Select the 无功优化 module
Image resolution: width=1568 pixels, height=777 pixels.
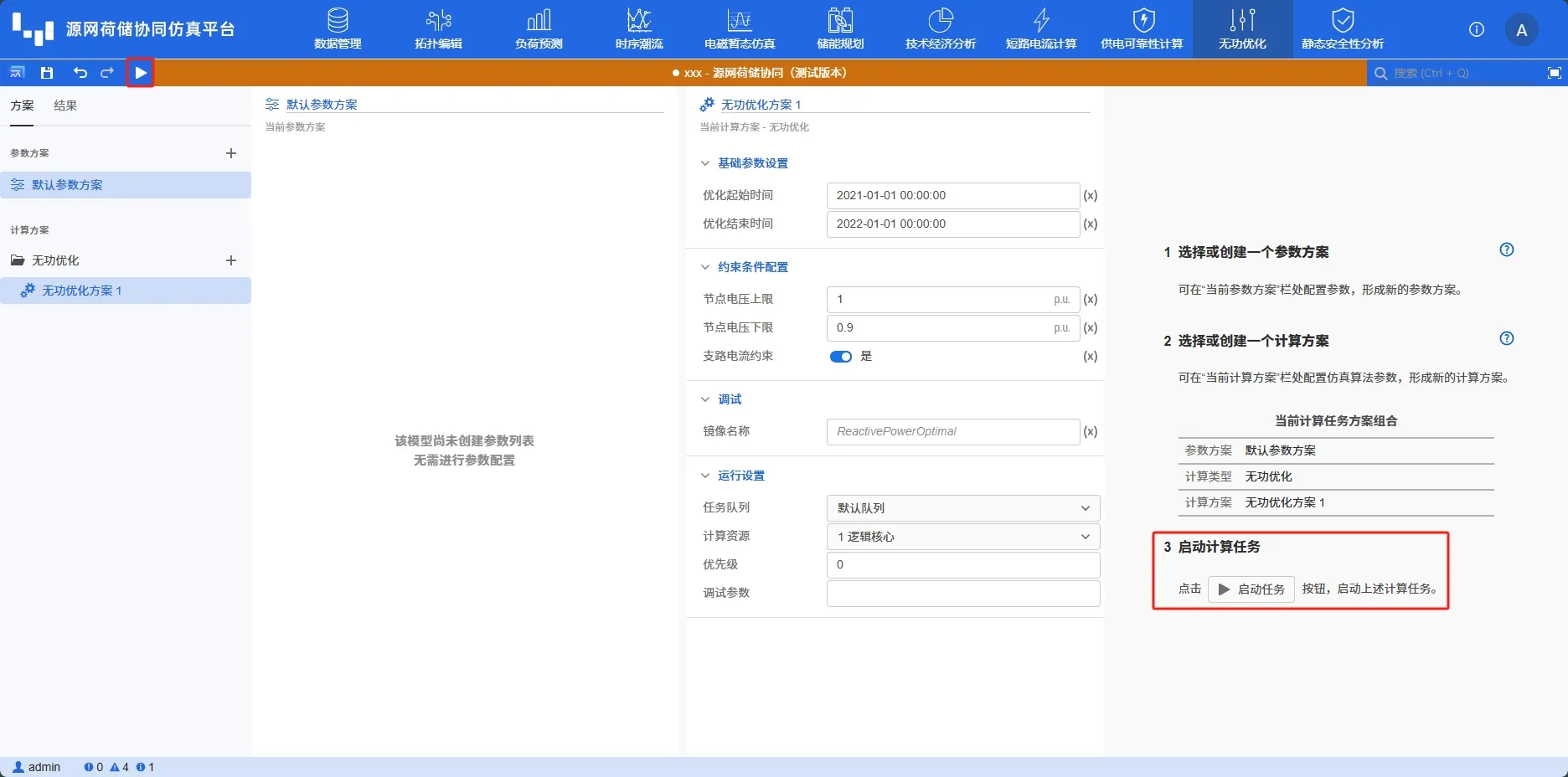[x=1242, y=29]
